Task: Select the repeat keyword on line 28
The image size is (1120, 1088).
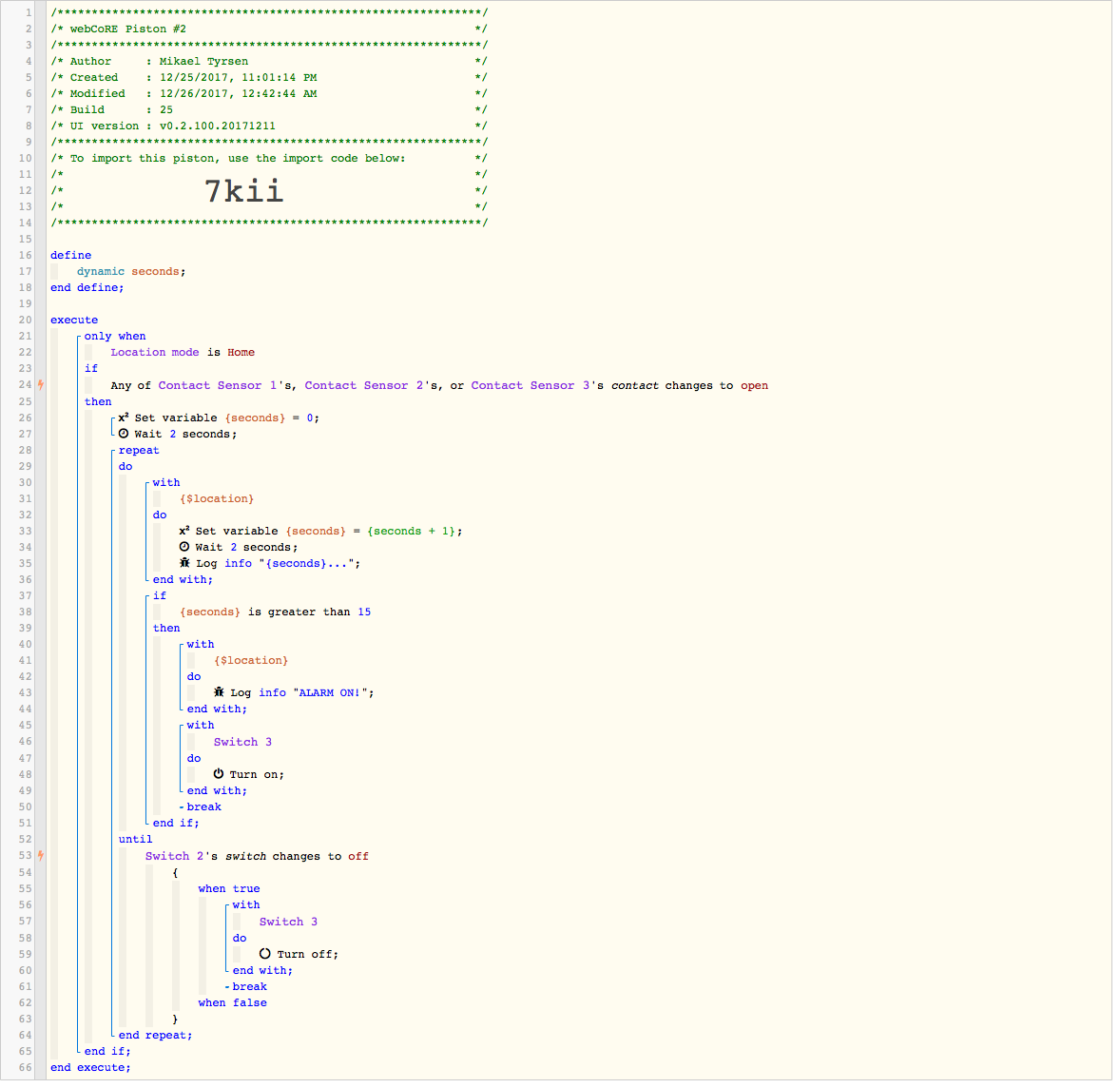Action: 139,450
